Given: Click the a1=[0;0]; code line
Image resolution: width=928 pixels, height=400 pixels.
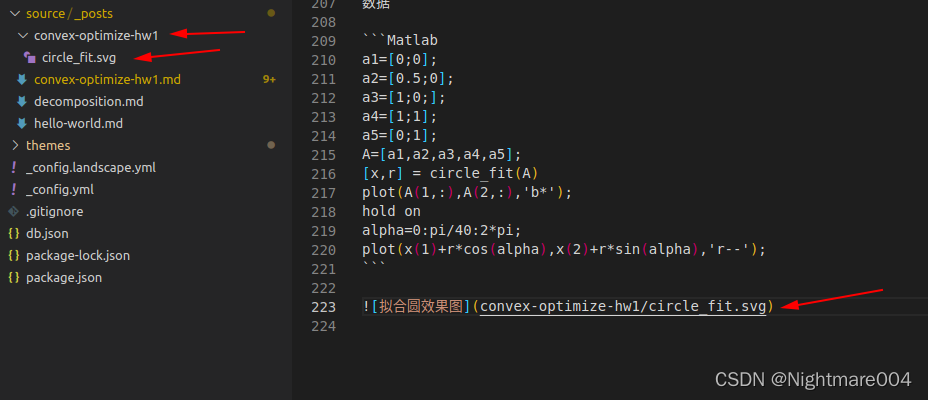Looking at the screenshot, I should [400, 60].
